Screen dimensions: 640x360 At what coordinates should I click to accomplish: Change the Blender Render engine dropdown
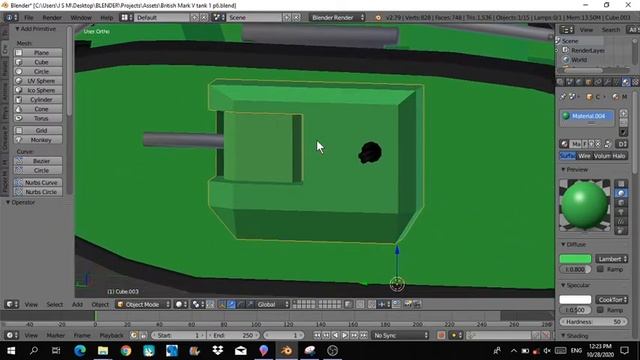pyautogui.click(x=337, y=18)
